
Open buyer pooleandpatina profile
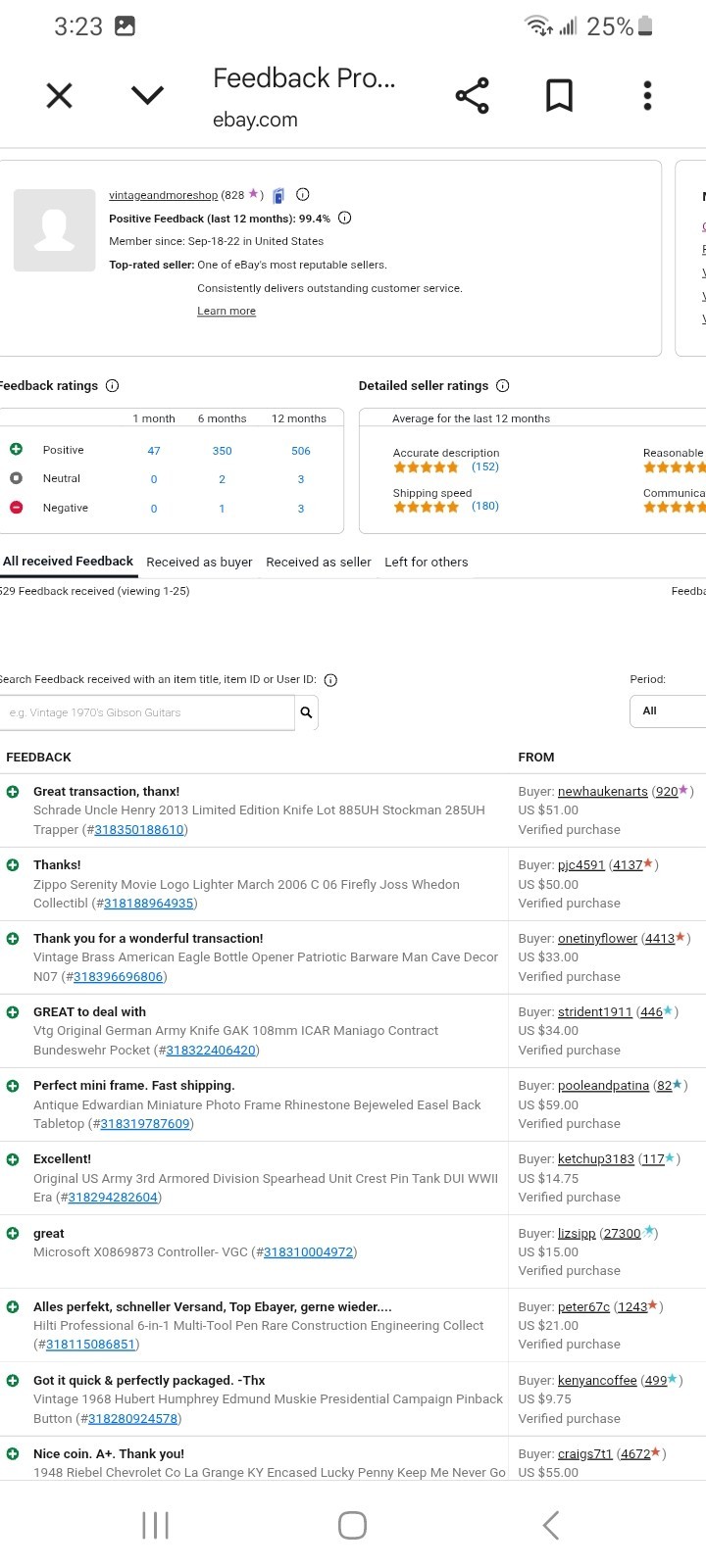pos(603,1085)
